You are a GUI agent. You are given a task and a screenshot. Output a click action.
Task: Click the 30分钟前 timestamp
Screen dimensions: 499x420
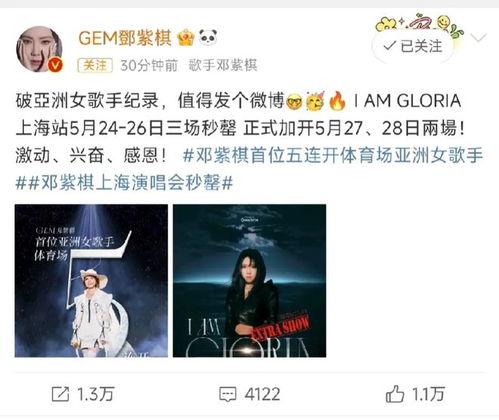tap(149, 65)
